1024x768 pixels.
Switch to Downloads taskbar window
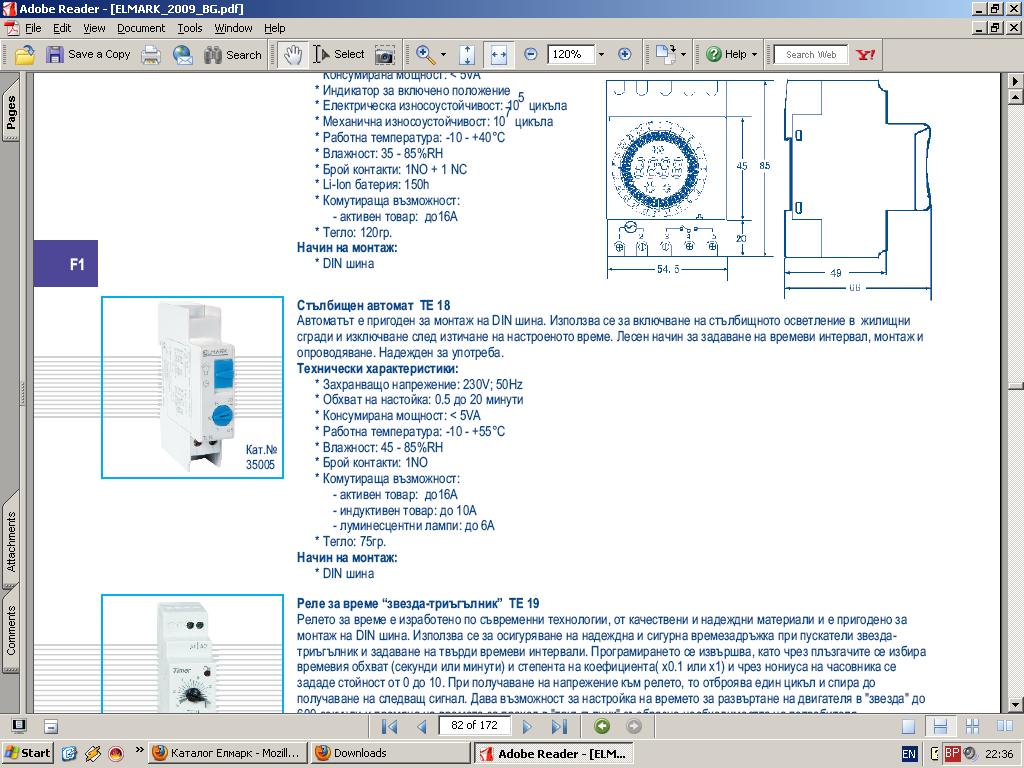point(390,753)
